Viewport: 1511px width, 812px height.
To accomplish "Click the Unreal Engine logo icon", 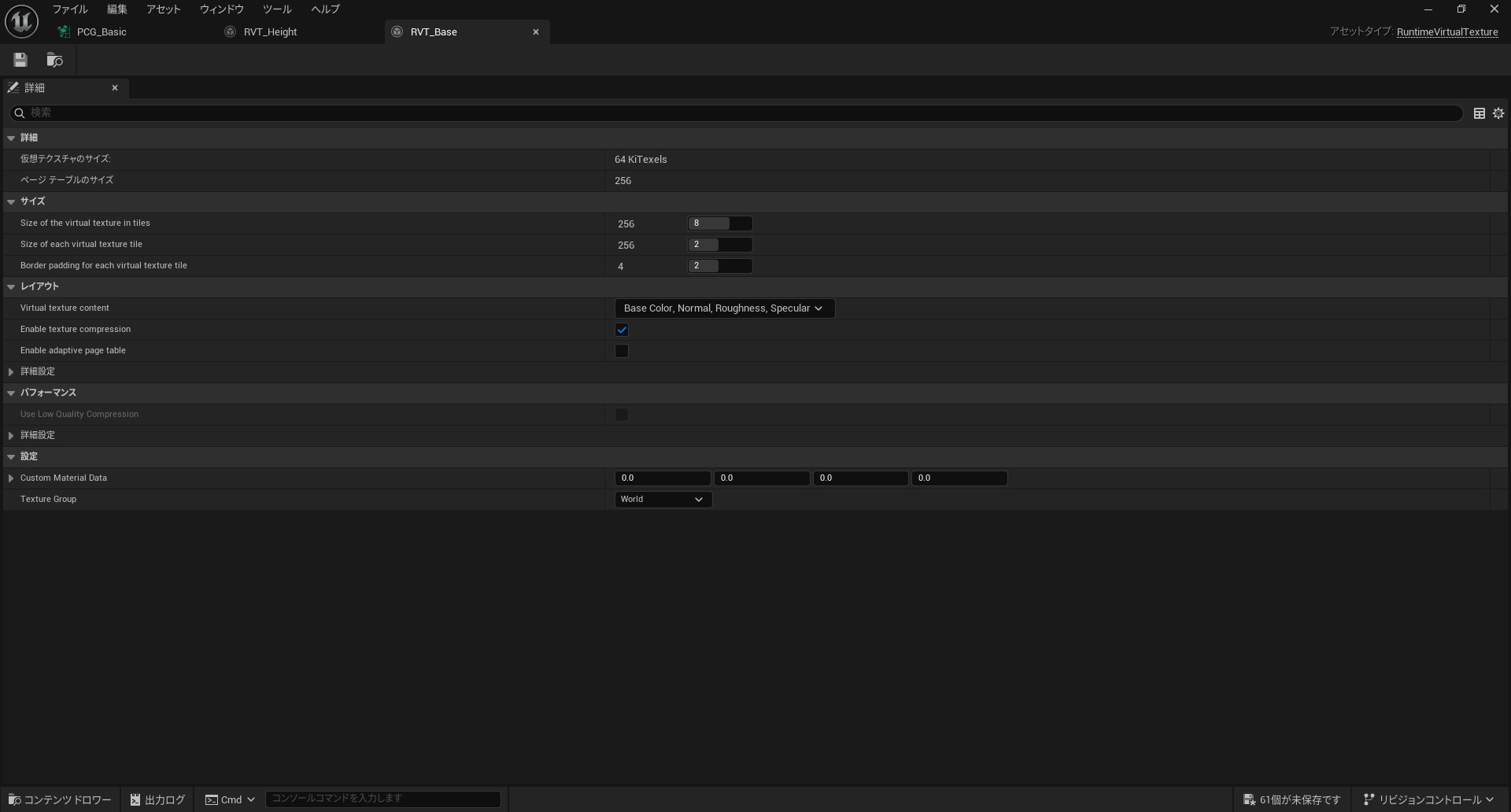I will pyautogui.click(x=21, y=21).
